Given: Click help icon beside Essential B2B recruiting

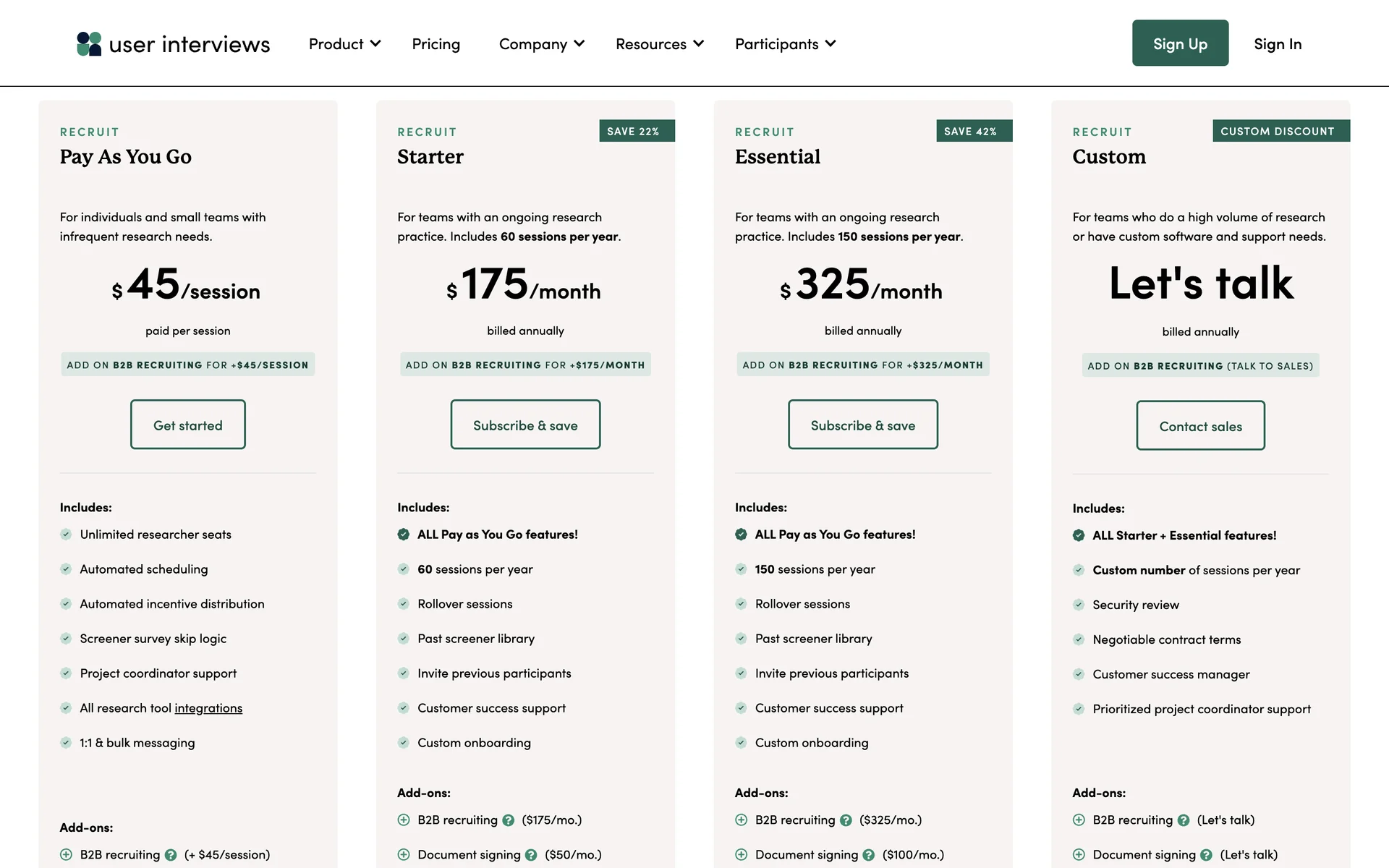Looking at the screenshot, I should tap(846, 820).
